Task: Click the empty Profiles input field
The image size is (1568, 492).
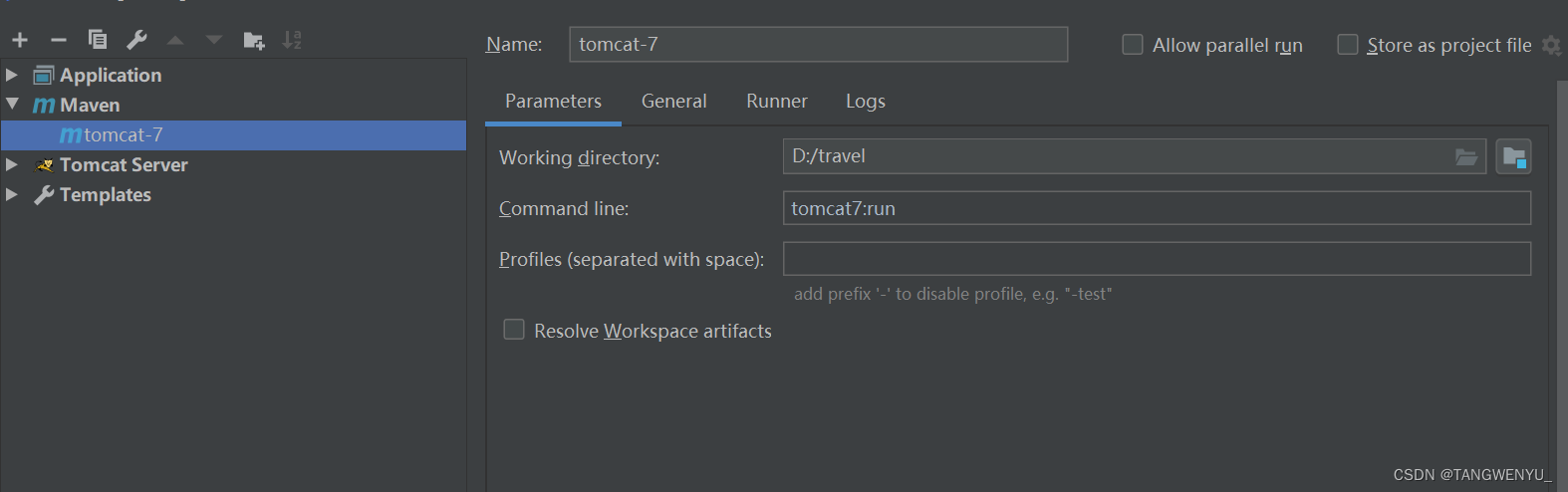Action: tap(1157, 259)
